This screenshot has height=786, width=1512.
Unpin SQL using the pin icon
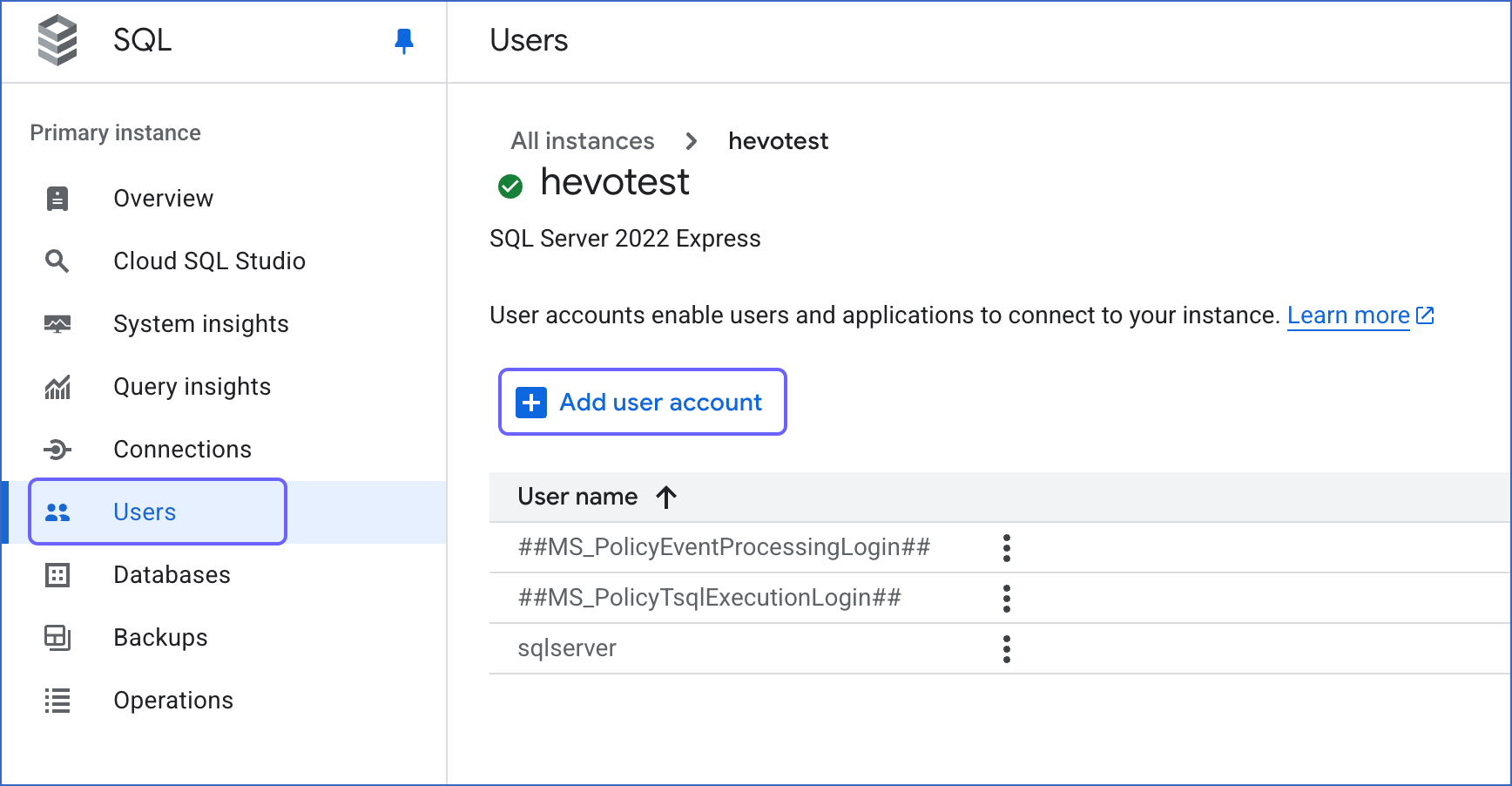tap(404, 41)
